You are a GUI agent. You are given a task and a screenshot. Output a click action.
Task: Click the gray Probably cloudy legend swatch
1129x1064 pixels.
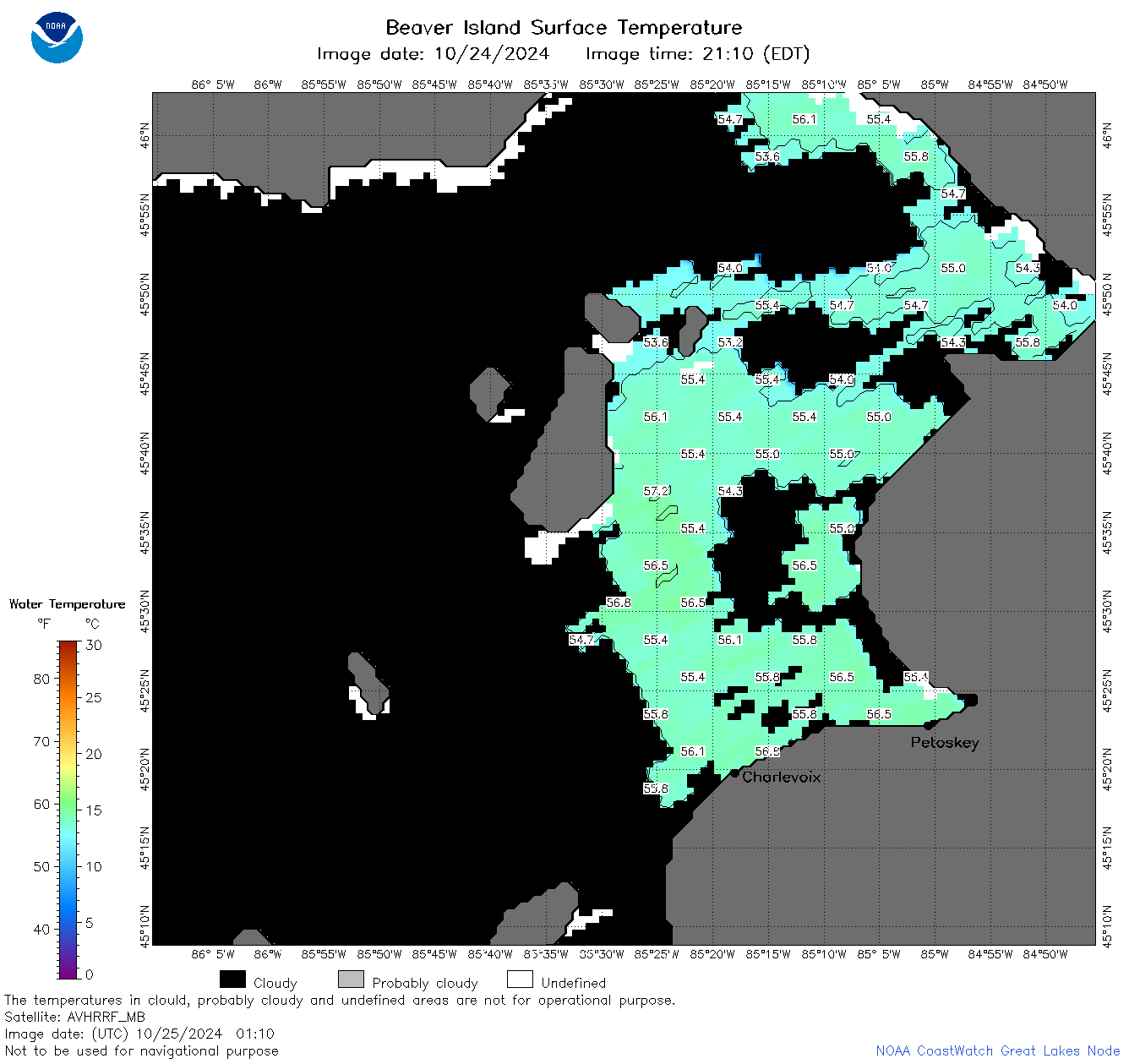point(351,979)
